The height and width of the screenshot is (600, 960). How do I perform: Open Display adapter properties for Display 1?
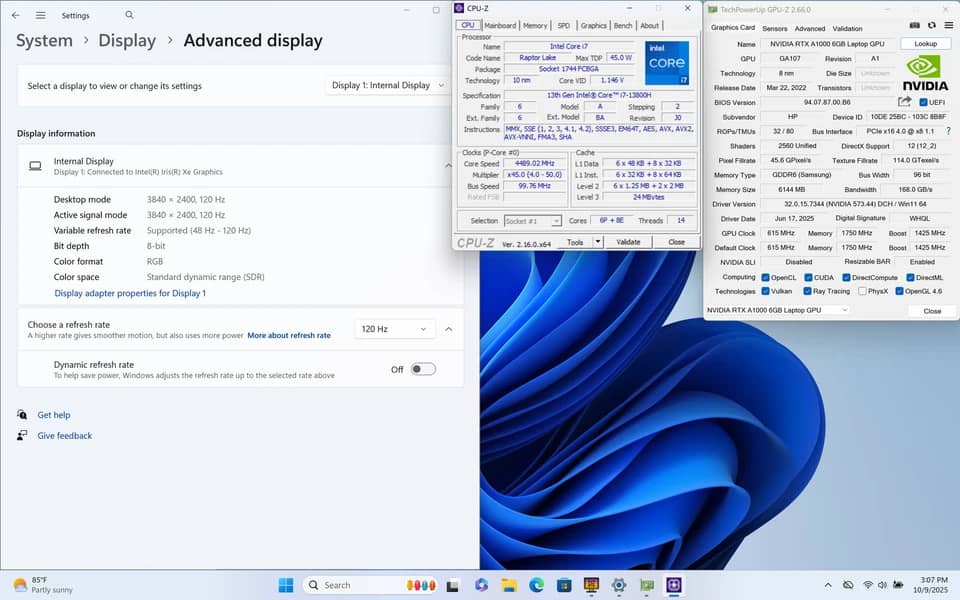[x=130, y=293]
